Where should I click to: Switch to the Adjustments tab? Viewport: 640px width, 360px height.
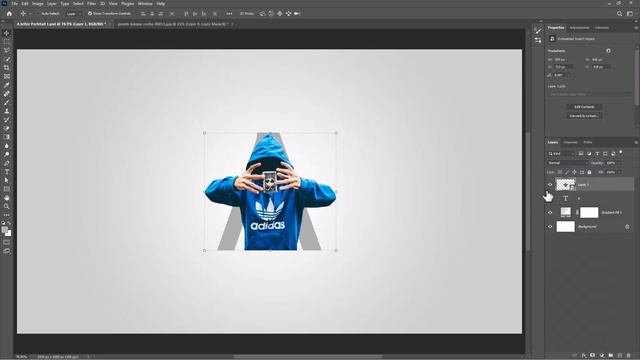[579, 28]
